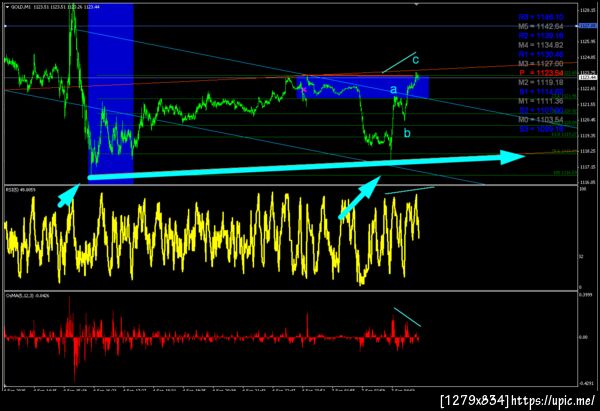Viewport: 600px width, 411px height.
Task: Click the 100 level on RSI scale
Action: coord(582,189)
